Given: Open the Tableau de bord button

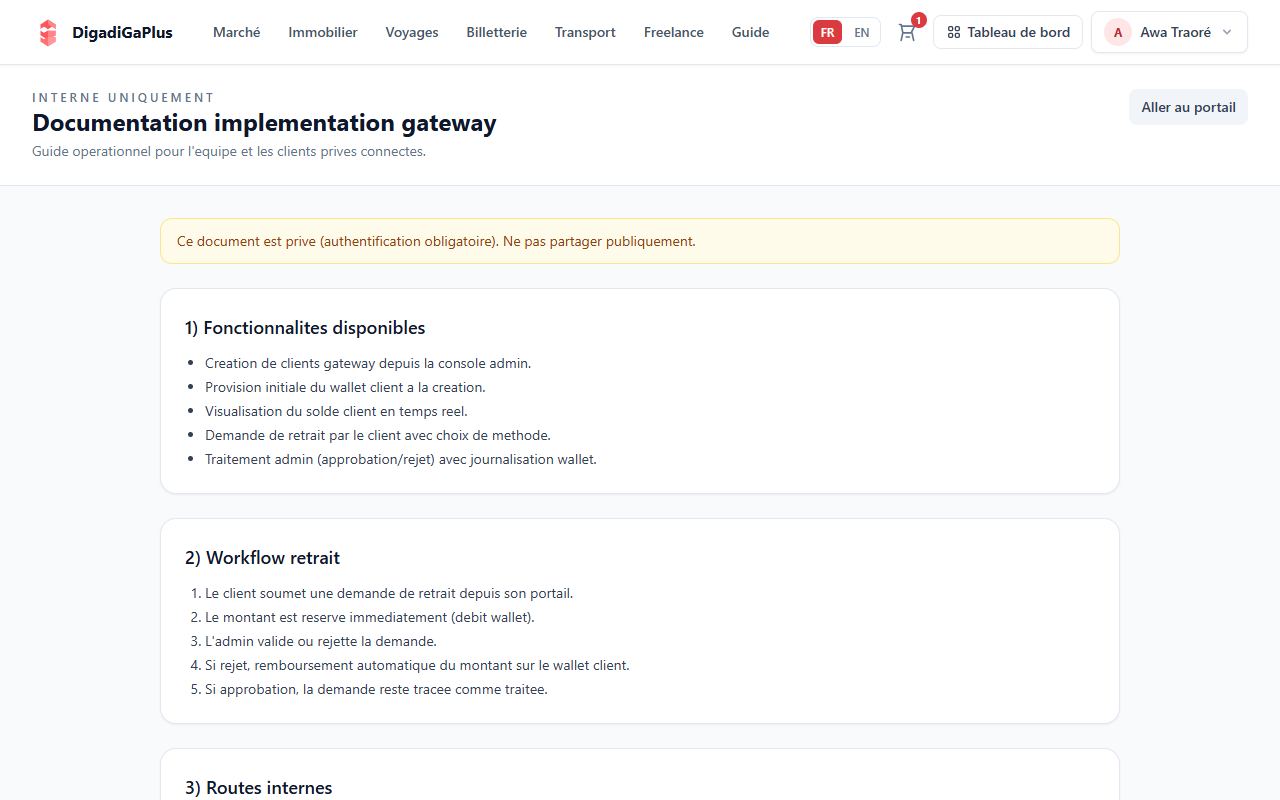Looking at the screenshot, I should click(x=1008, y=32).
